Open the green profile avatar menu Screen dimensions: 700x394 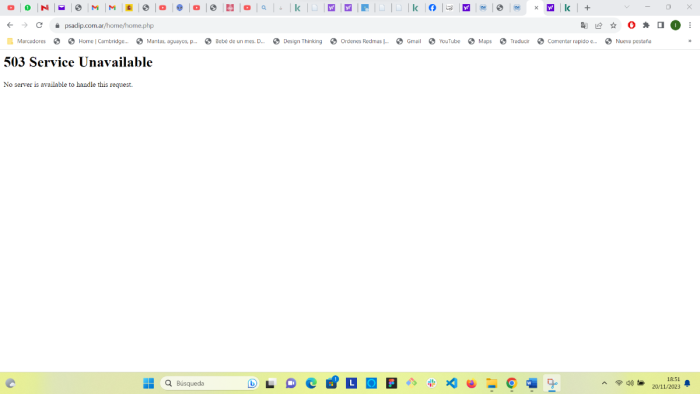tap(675, 25)
